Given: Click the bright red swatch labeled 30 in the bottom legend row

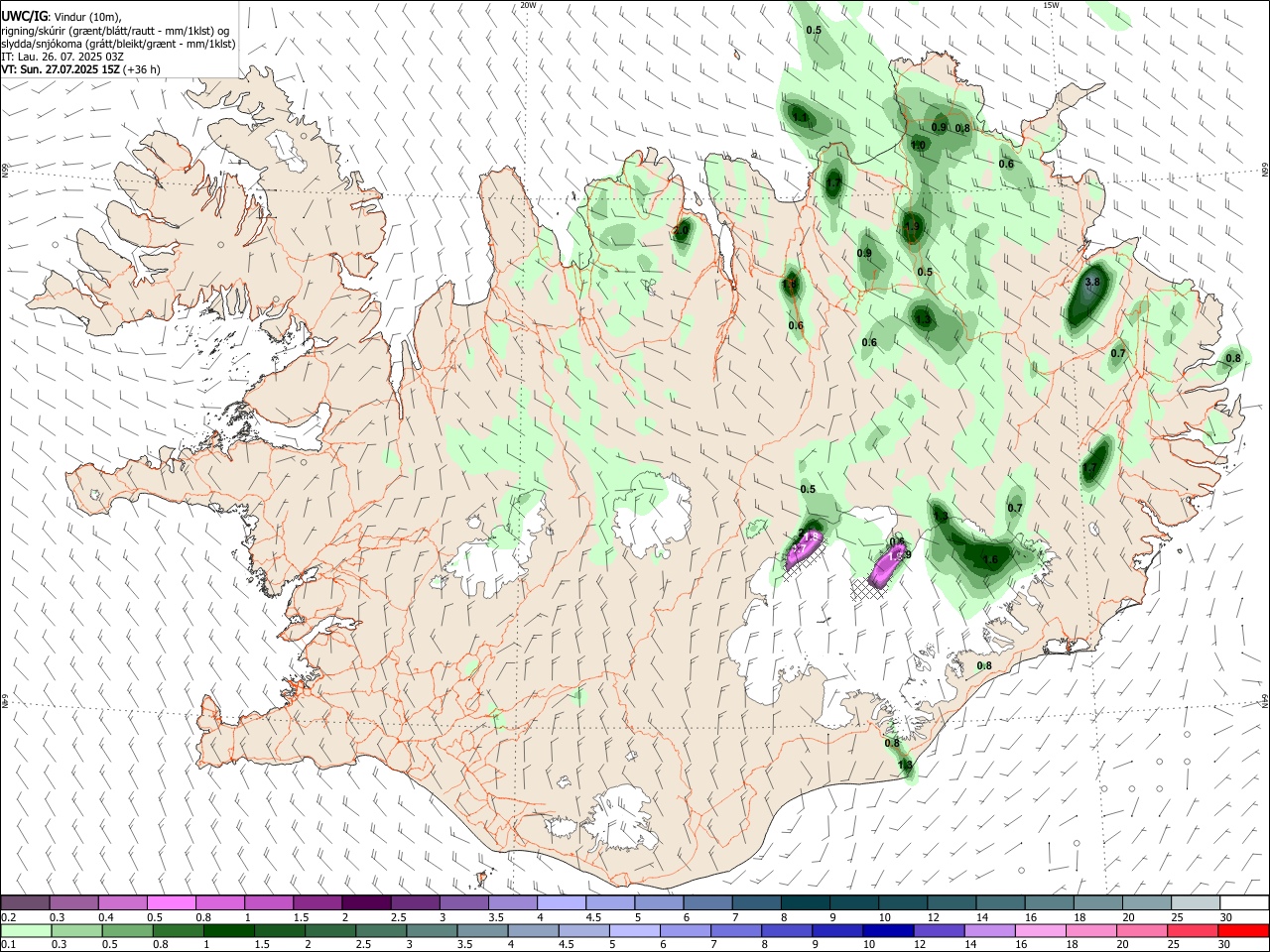Looking at the screenshot, I should 1244,931.
